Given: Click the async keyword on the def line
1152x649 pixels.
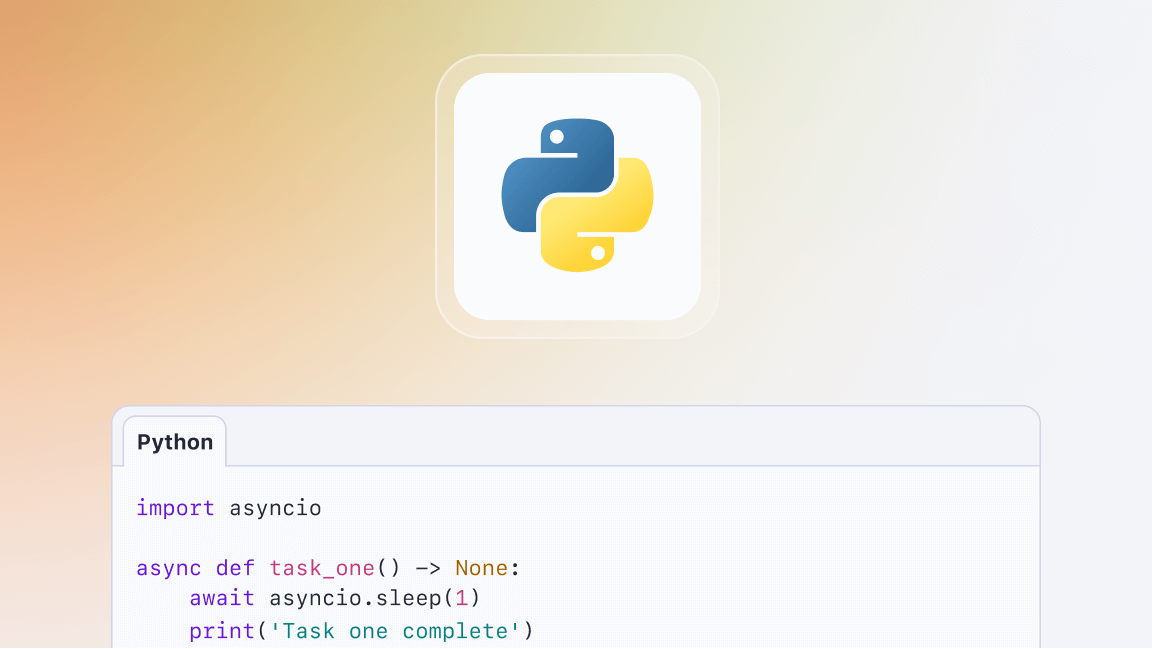Looking at the screenshot, I should 168,568.
